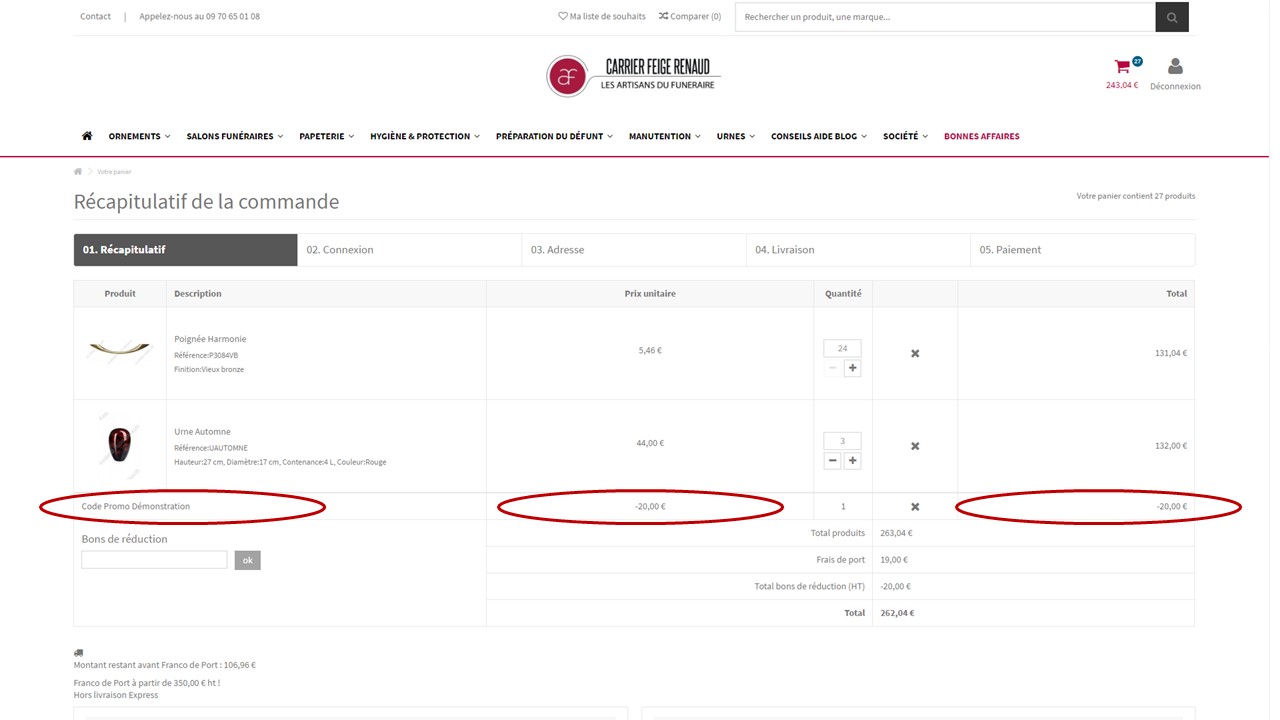Click unit price 44,00 €

[650, 443]
